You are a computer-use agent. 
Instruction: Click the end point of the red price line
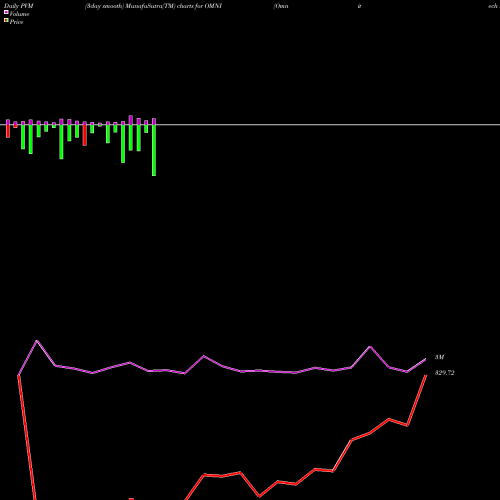tap(426, 376)
